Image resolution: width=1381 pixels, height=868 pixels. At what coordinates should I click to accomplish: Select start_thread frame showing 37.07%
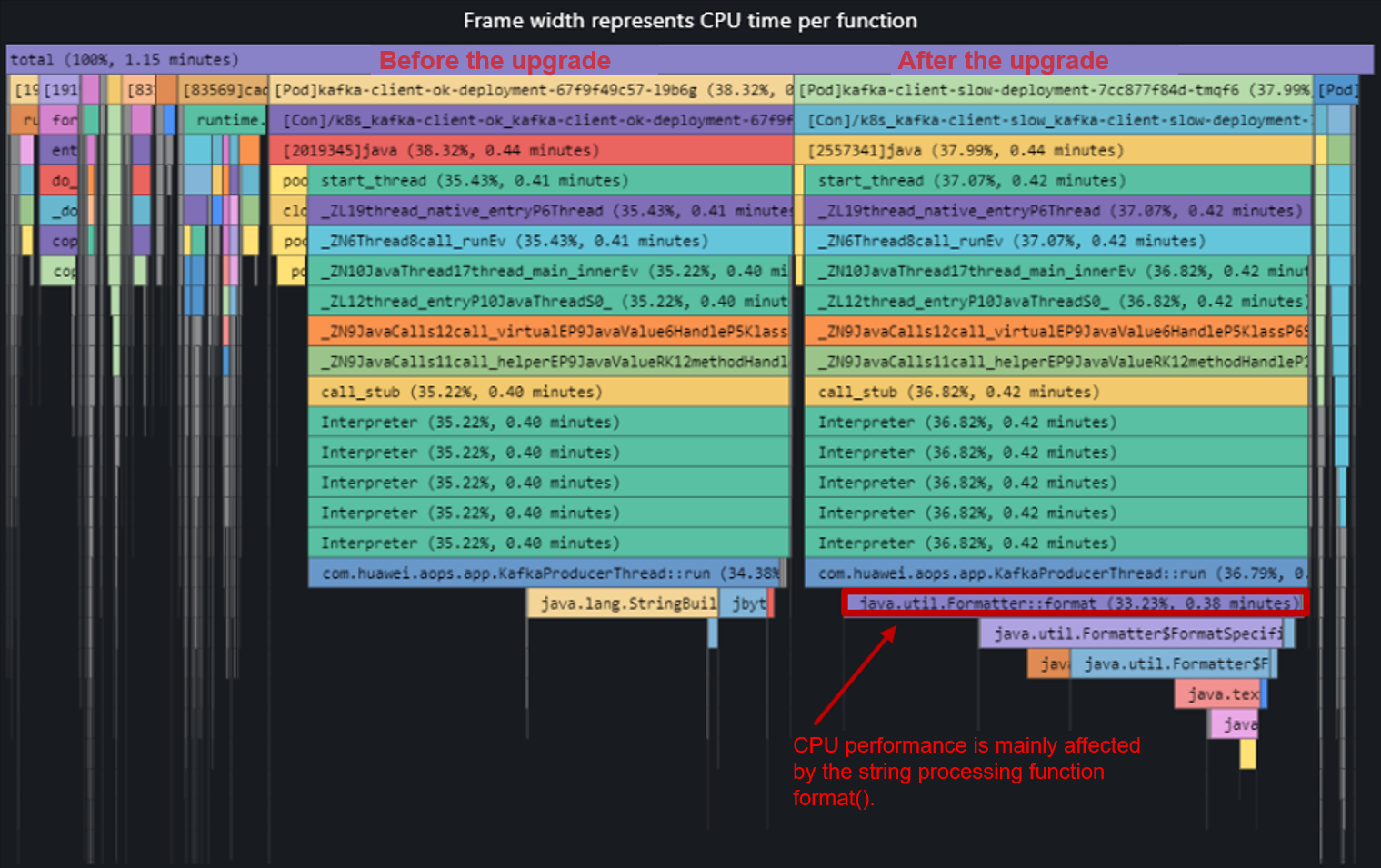click(x=1056, y=180)
